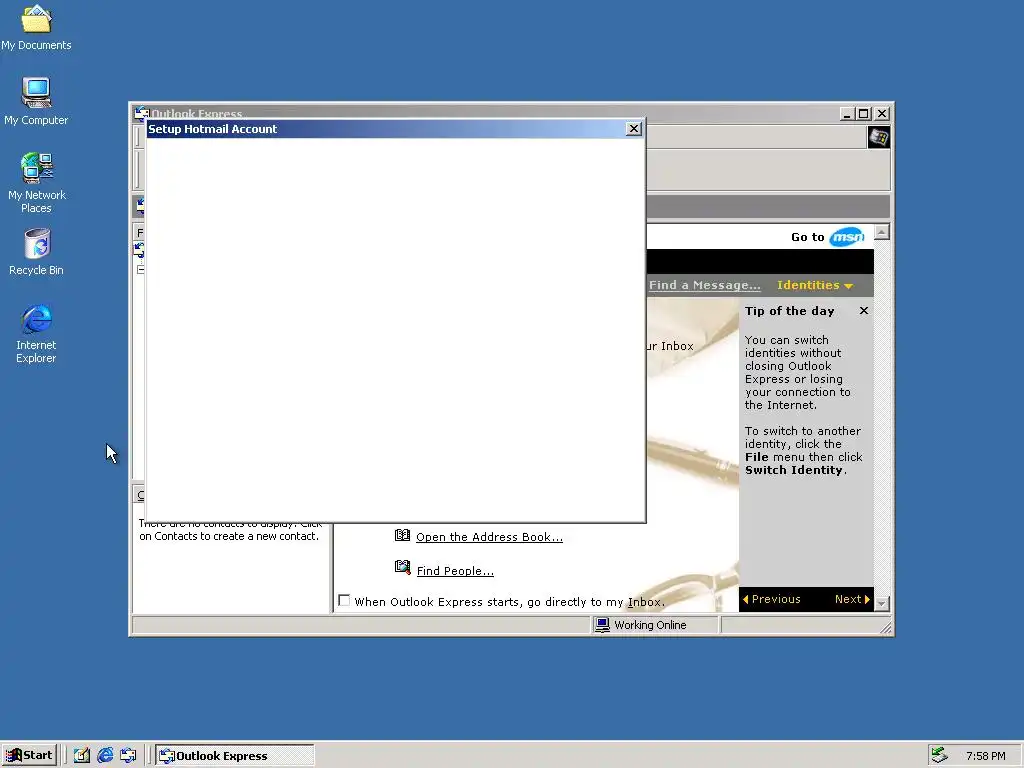Open My Documents desktop icon
This screenshot has height=768, width=1024.
pyautogui.click(x=36, y=27)
